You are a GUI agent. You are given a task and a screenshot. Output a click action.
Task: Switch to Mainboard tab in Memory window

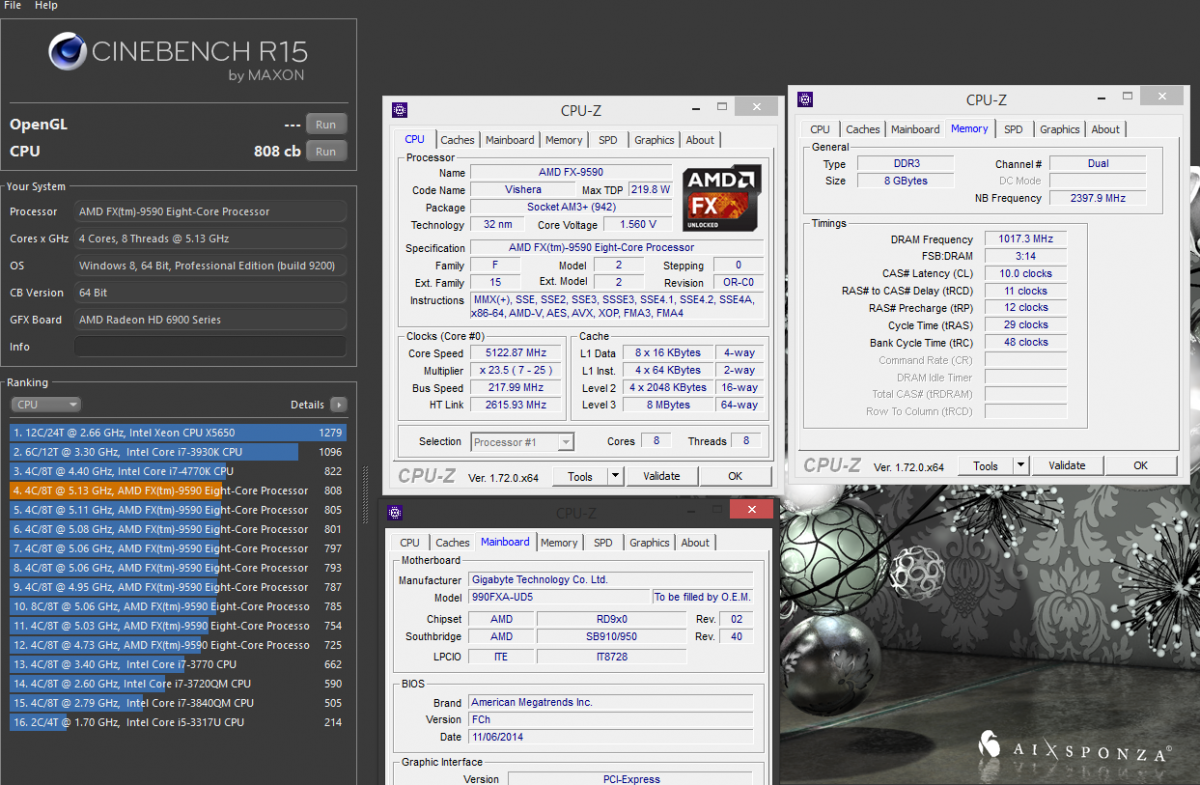click(915, 129)
